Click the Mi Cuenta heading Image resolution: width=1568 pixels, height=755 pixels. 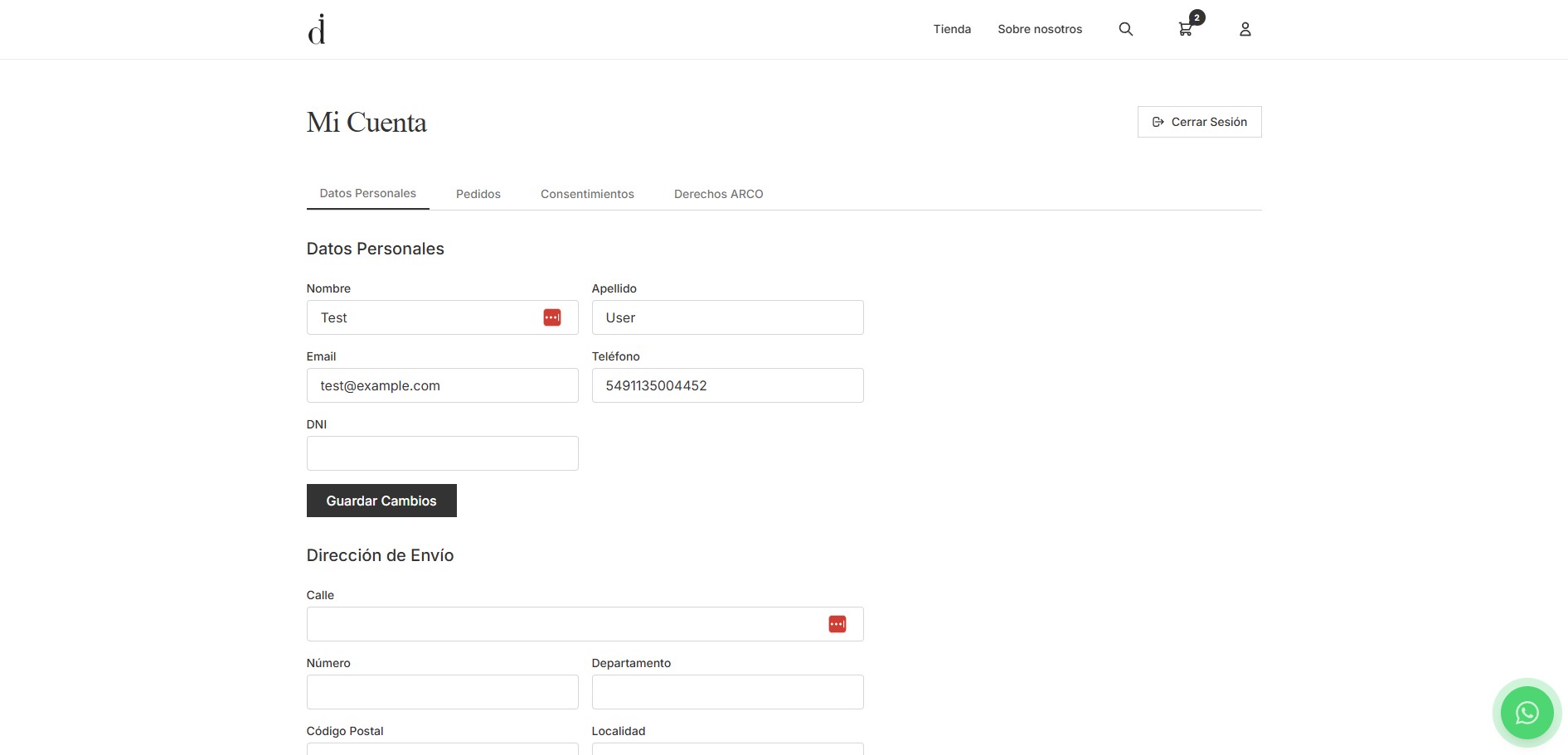tap(367, 123)
